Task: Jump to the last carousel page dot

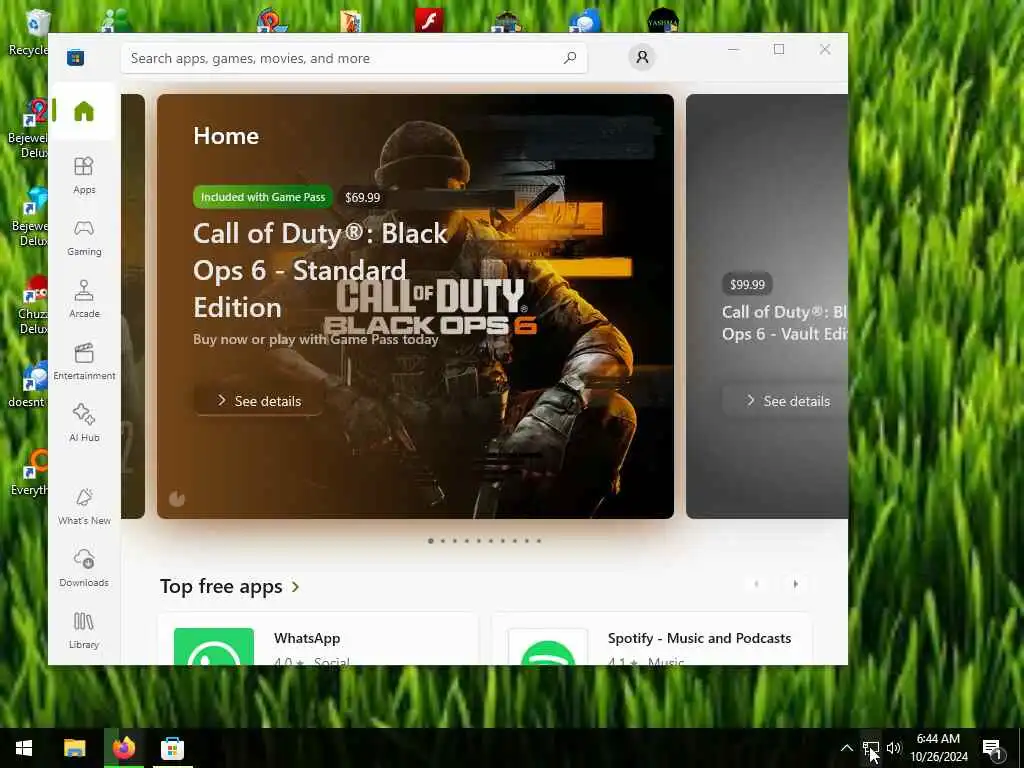Action: click(x=539, y=541)
